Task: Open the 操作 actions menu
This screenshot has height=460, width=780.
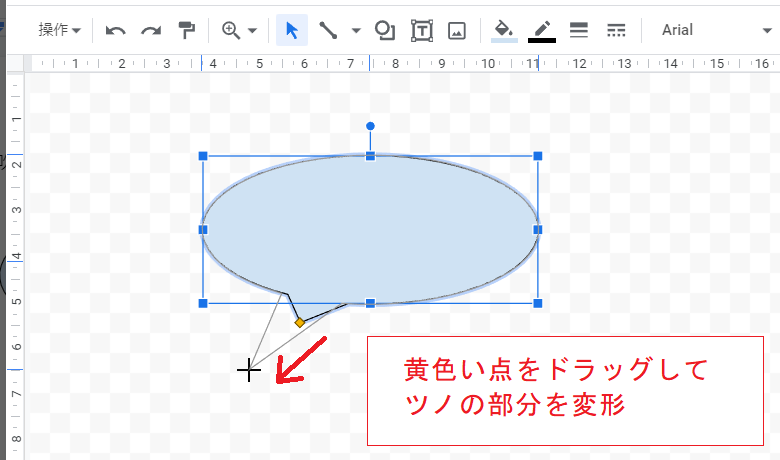Action: [x=59, y=30]
